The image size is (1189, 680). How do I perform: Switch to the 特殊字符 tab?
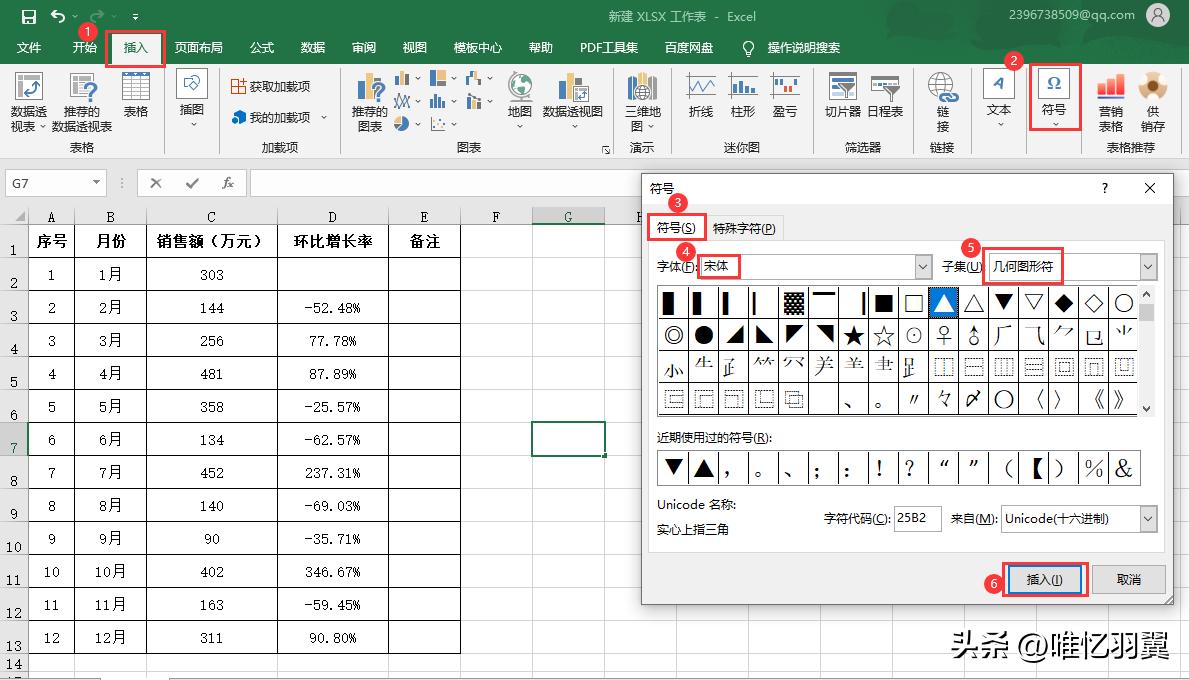pyautogui.click(x=745, y=227)
